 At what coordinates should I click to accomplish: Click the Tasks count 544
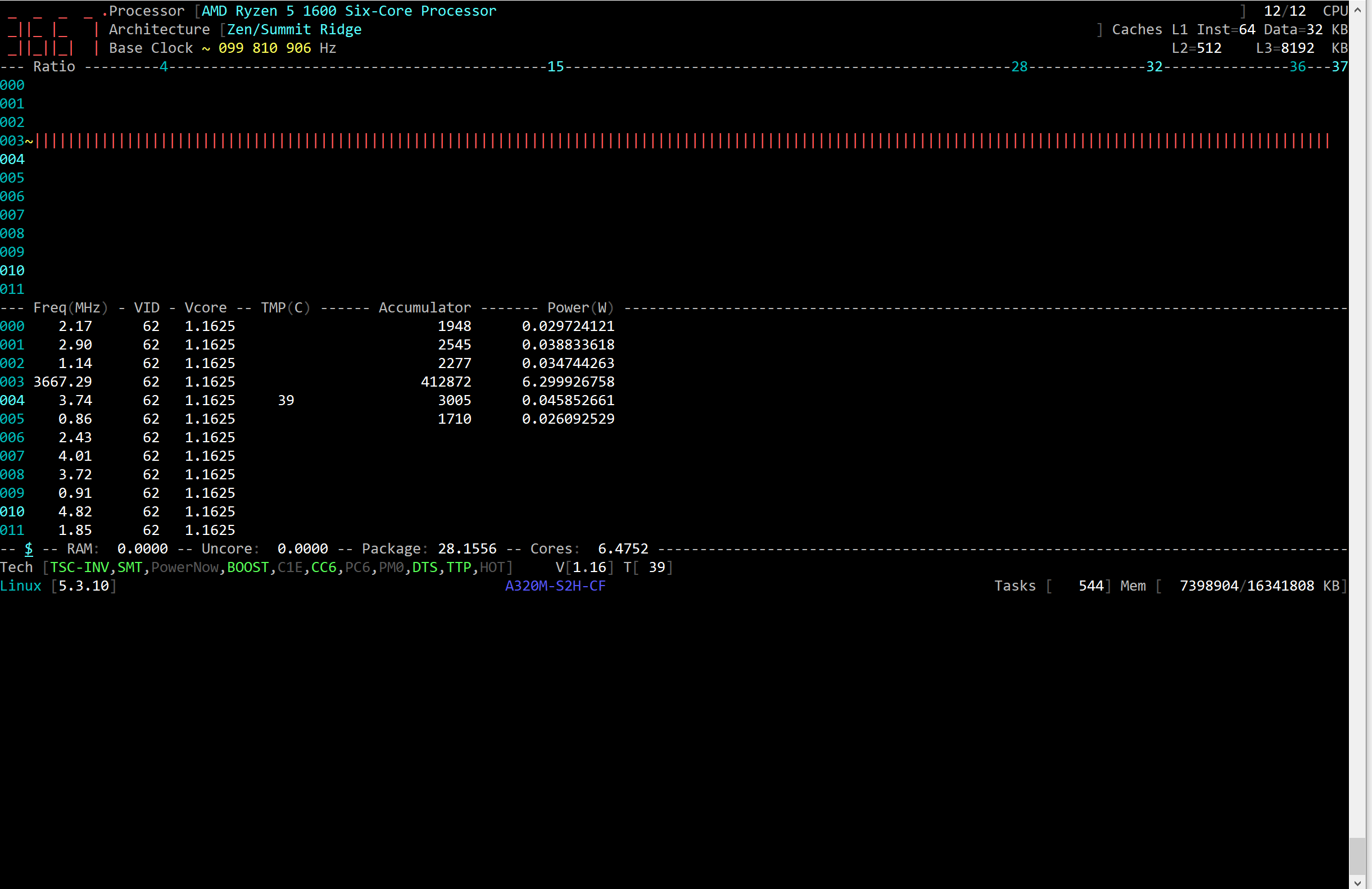(x=1090, y=586)
